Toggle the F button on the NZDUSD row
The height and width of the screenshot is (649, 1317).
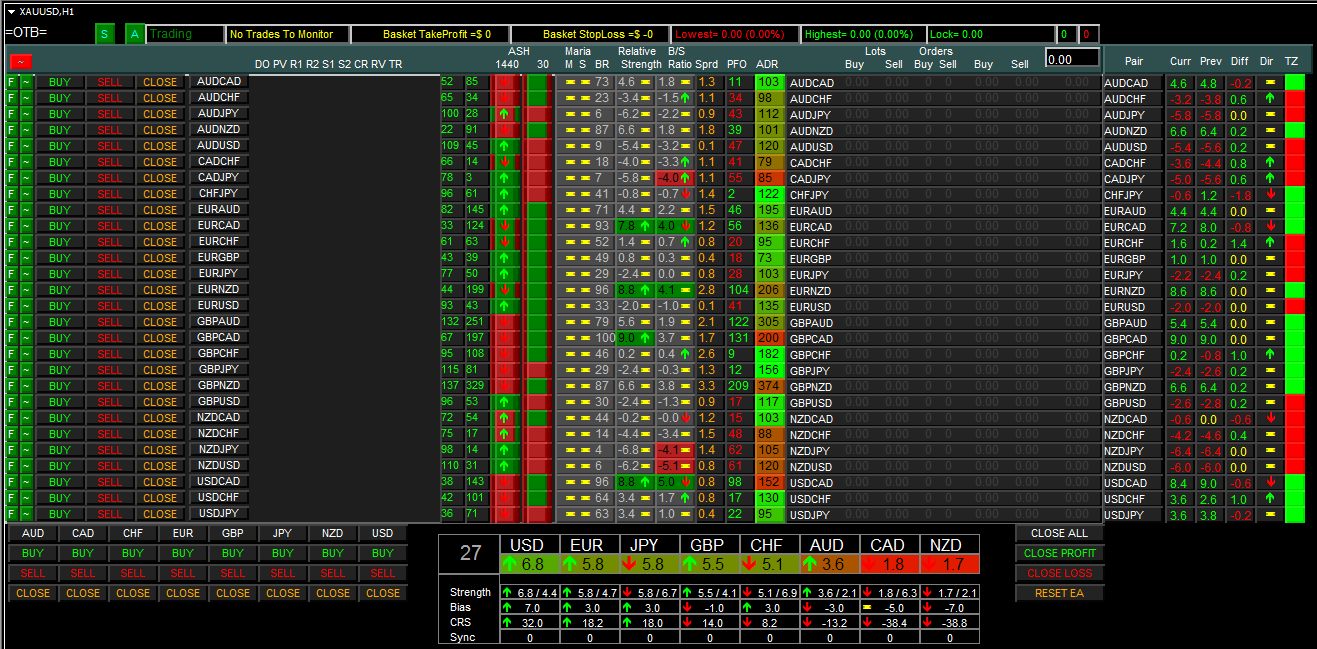12,466
